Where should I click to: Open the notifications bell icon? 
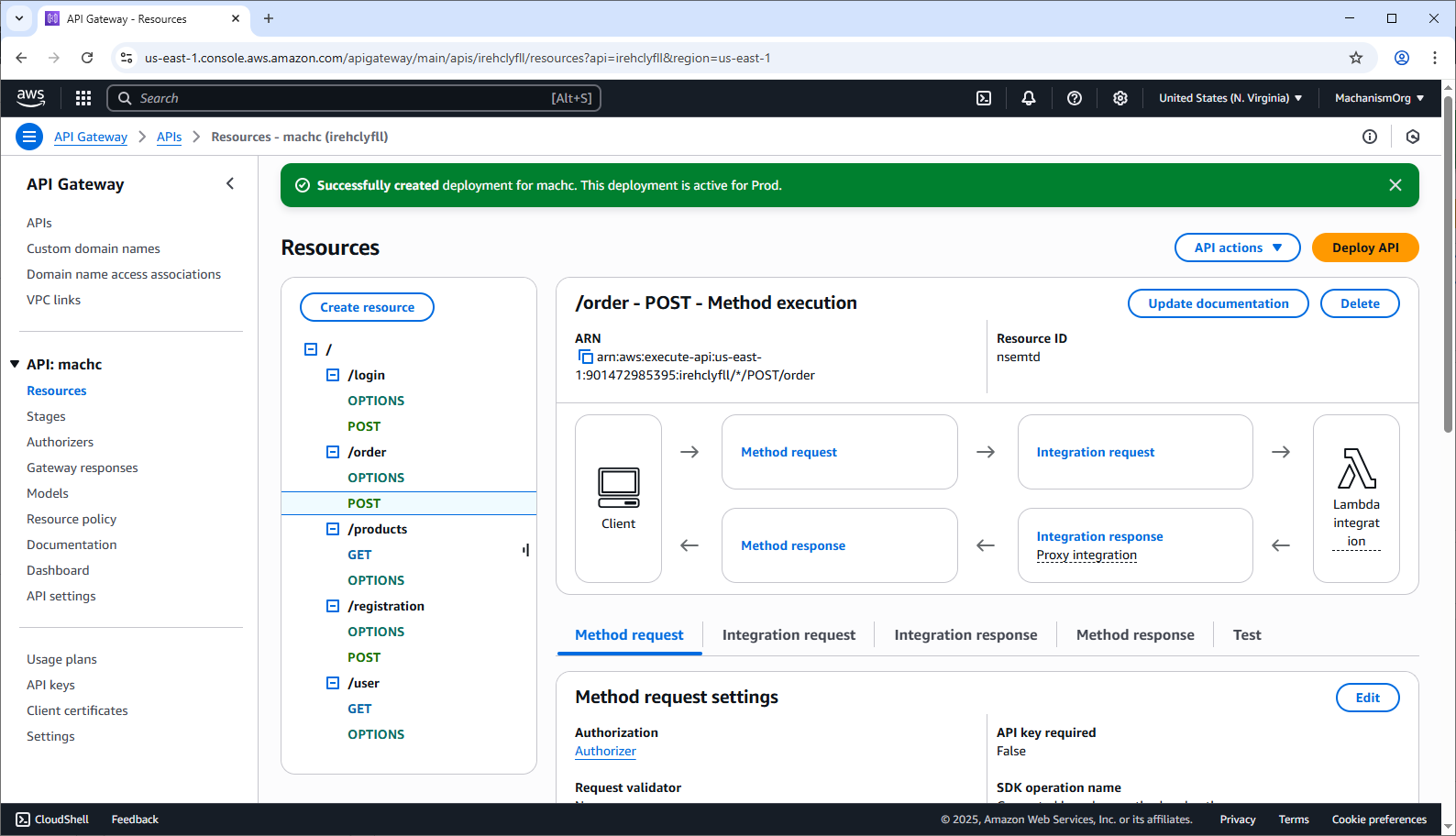[1029, 98]
